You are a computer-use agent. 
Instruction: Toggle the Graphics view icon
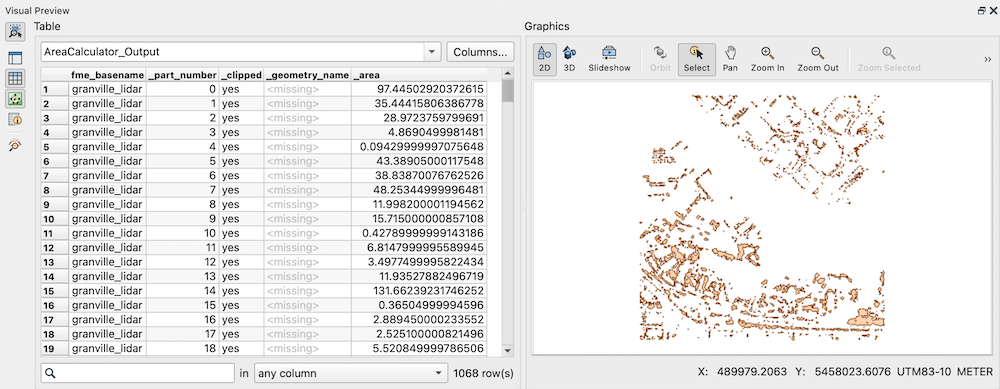click(x=15, y=99)
